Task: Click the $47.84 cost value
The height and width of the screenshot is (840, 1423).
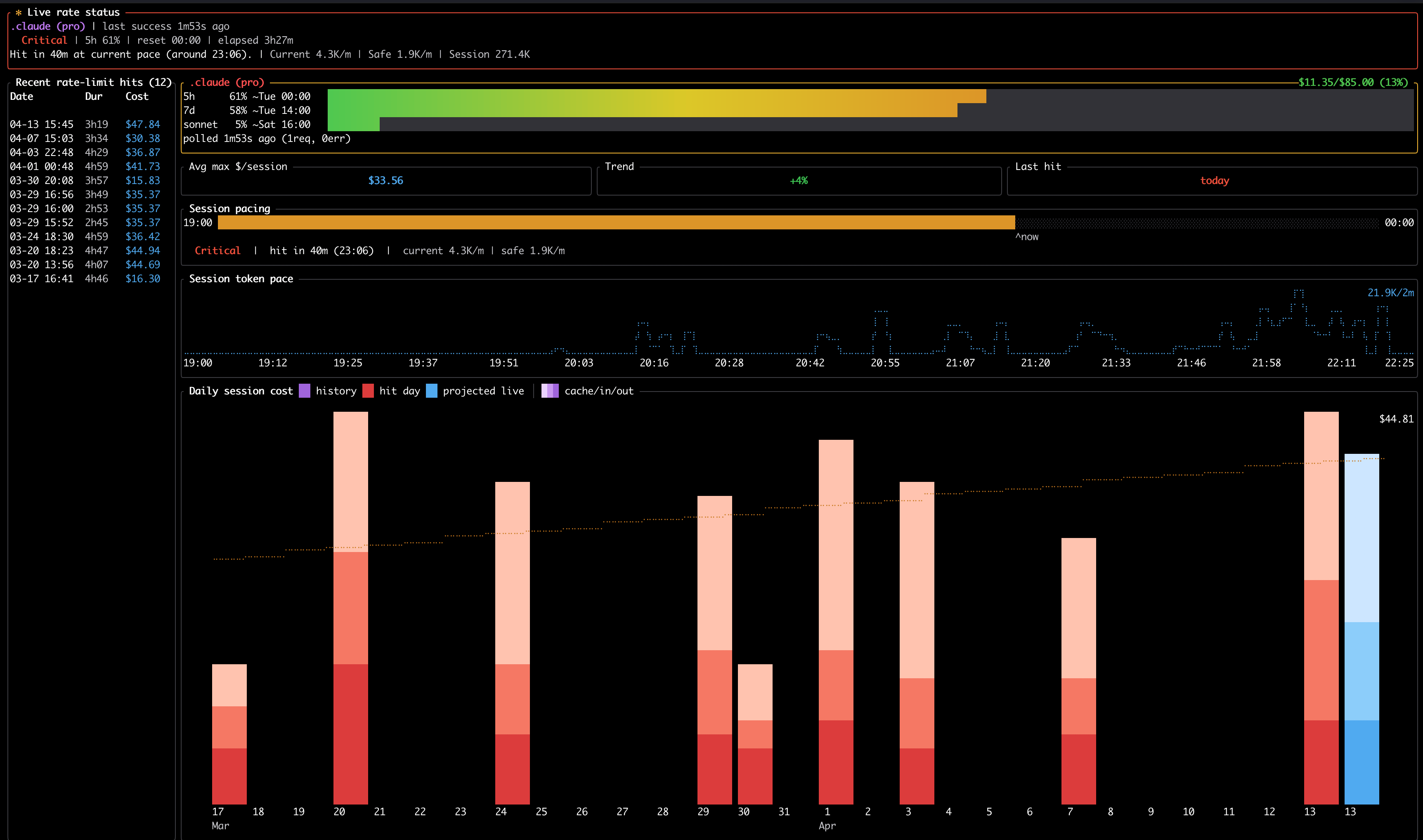Action: pyautogui.click(x=143, y=125)
